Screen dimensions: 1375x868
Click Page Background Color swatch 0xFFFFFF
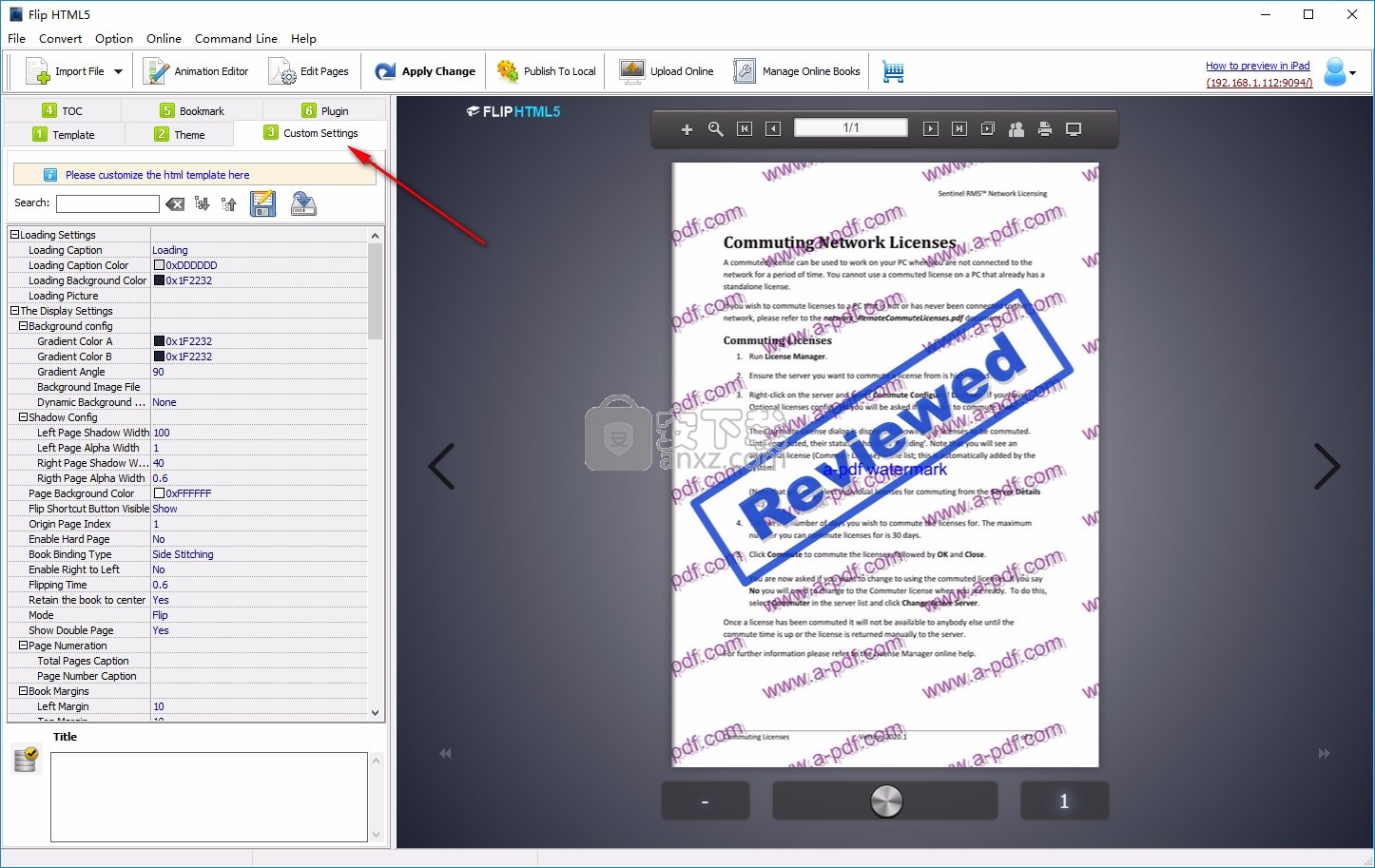pyautogui.click(x=159, y=493)
